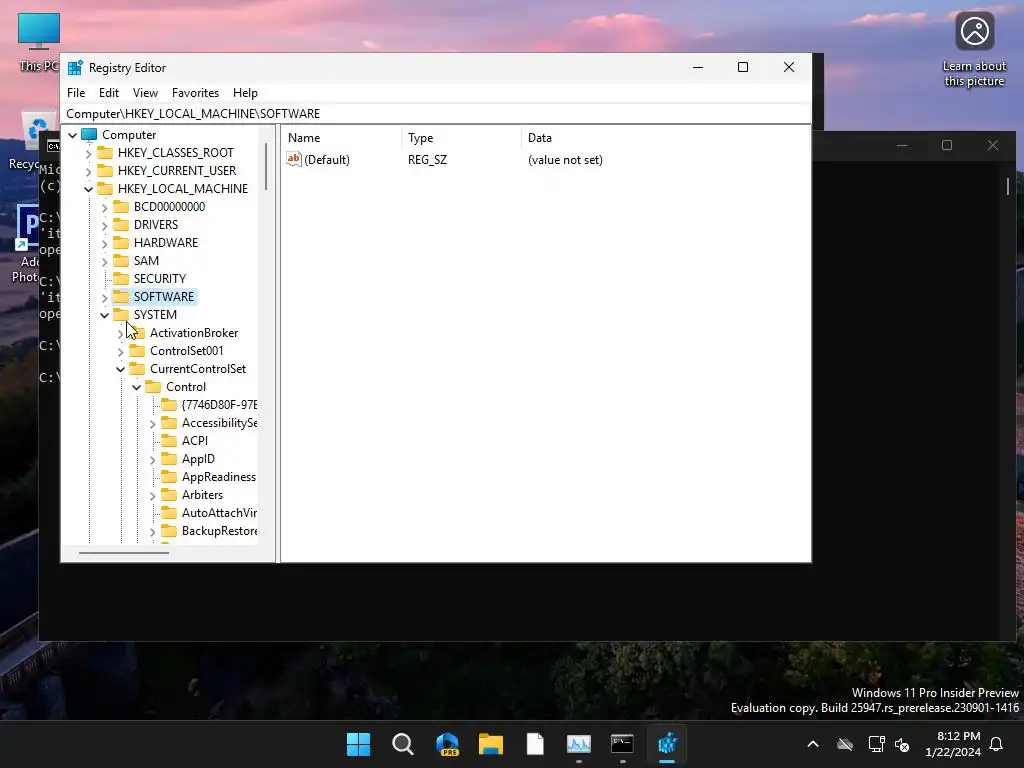
Task: Open the File menu
Action: 76,93
